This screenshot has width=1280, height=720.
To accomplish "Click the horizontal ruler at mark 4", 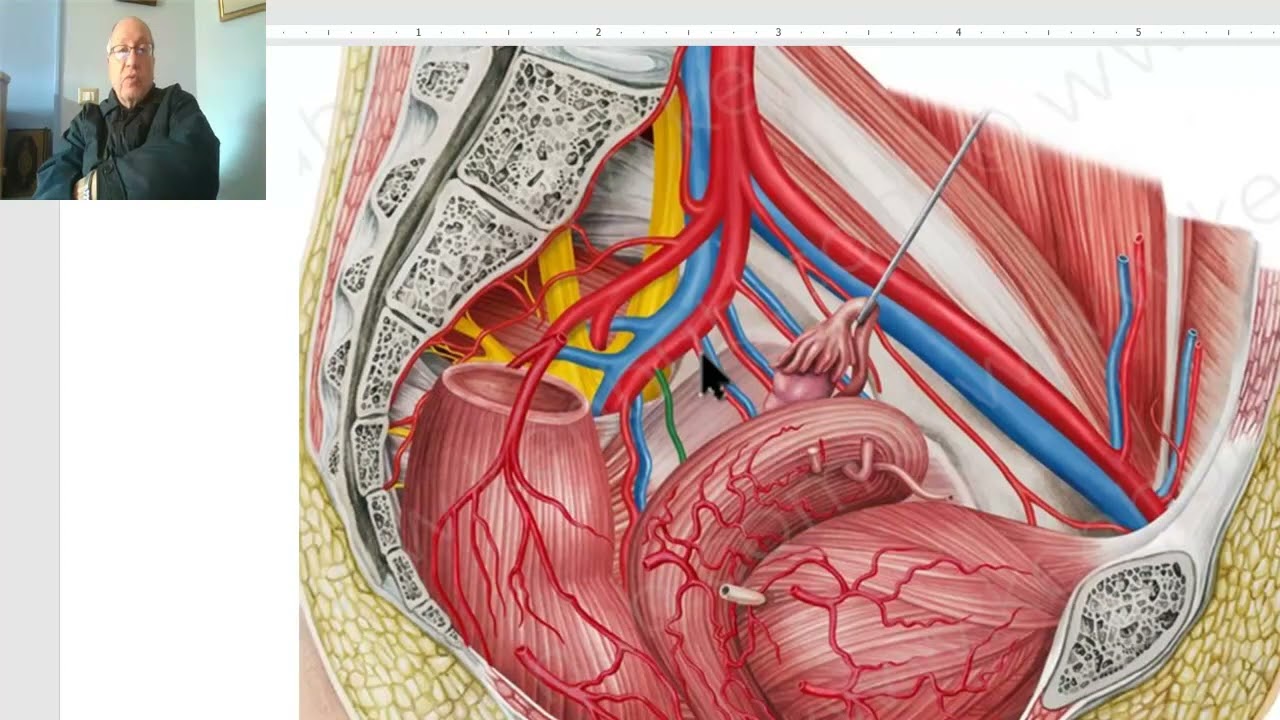I will coord(958,33).
